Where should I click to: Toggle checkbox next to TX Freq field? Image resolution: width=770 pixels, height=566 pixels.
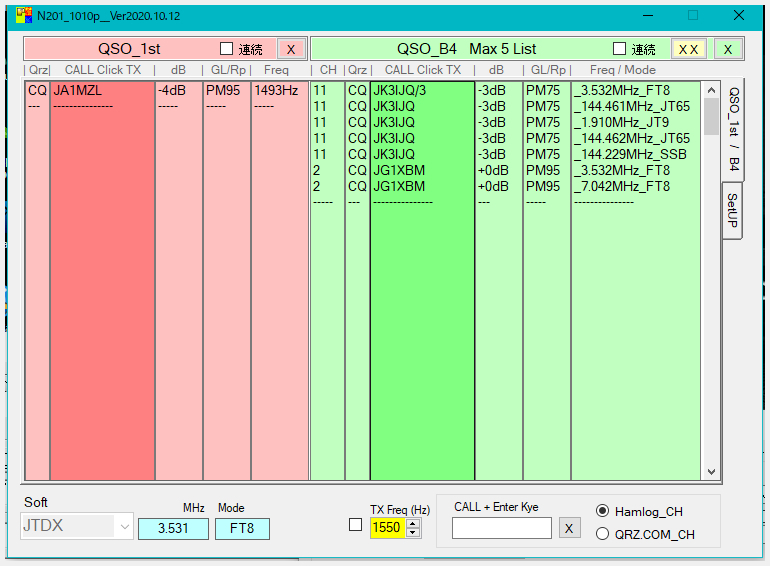pos(355,526)
